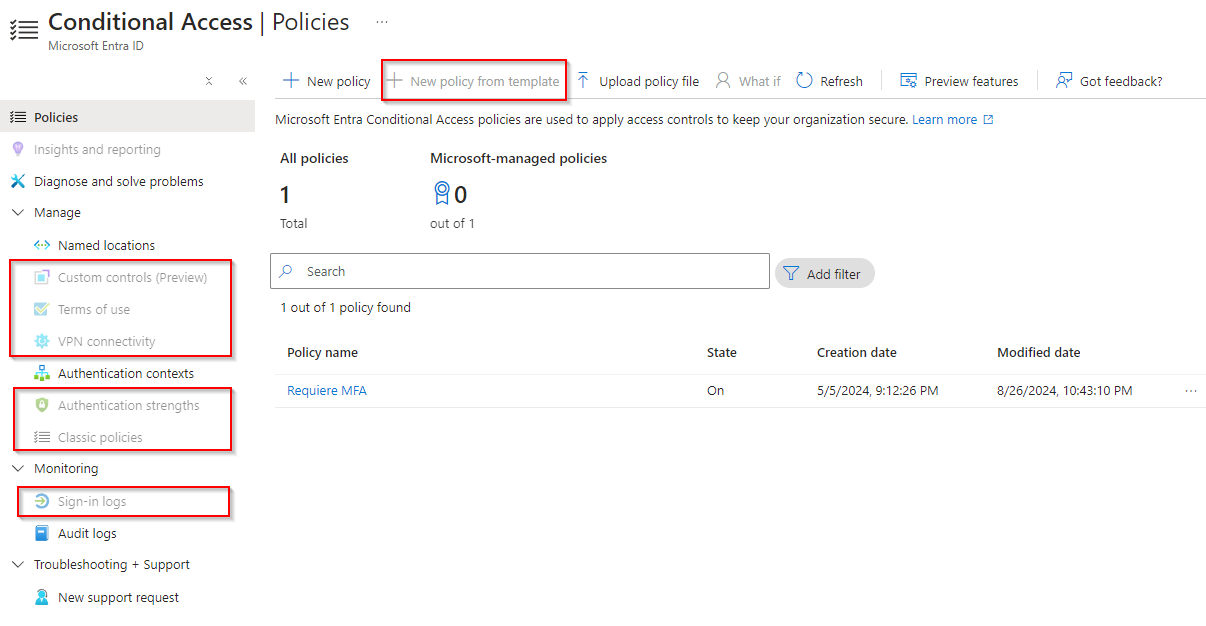Screen dimensions: 1206x626
Task: Click the New support request person icon
Action: pos(42,597)
